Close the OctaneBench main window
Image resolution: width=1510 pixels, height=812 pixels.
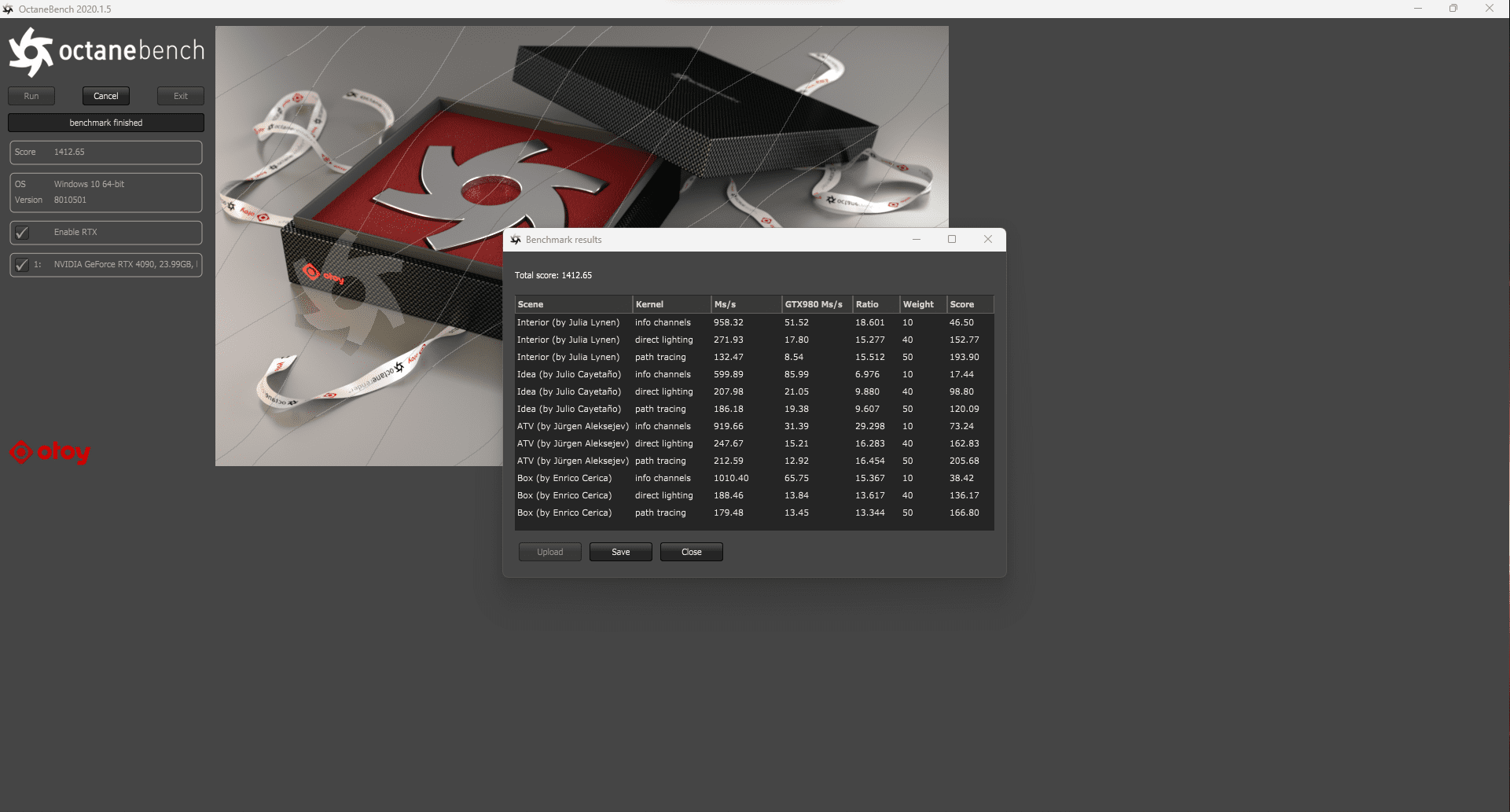click(1490, 9)
